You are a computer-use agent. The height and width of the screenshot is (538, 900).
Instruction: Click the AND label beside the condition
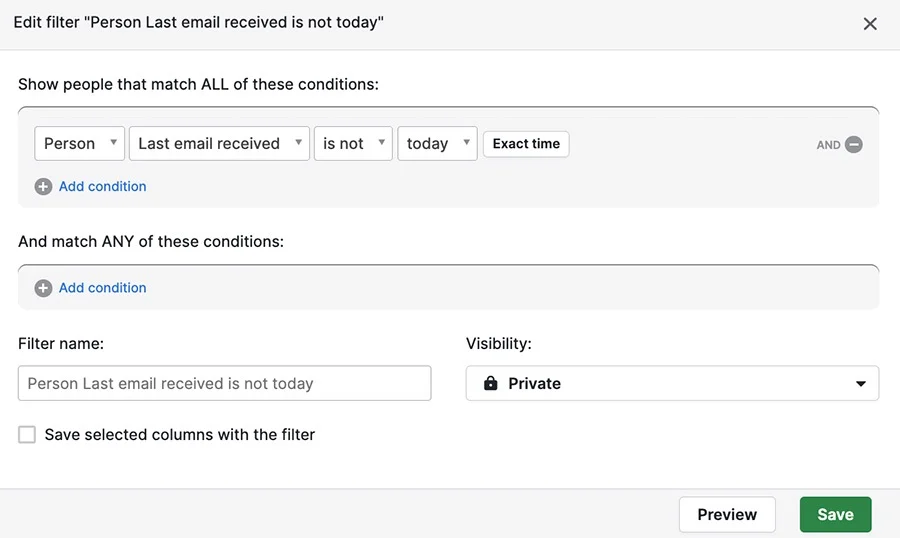point(828,145)
